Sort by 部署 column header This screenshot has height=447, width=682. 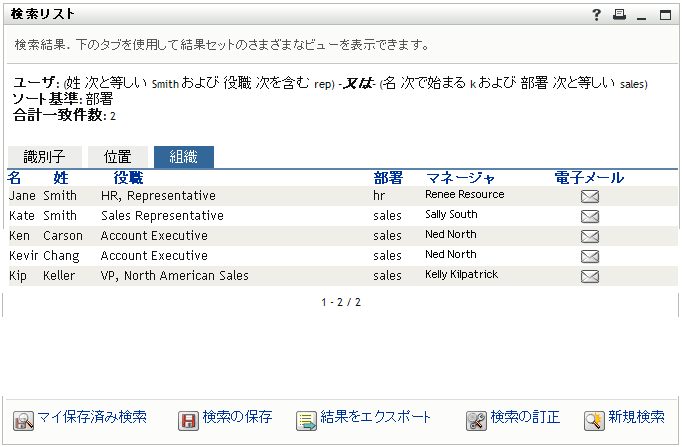388,178
